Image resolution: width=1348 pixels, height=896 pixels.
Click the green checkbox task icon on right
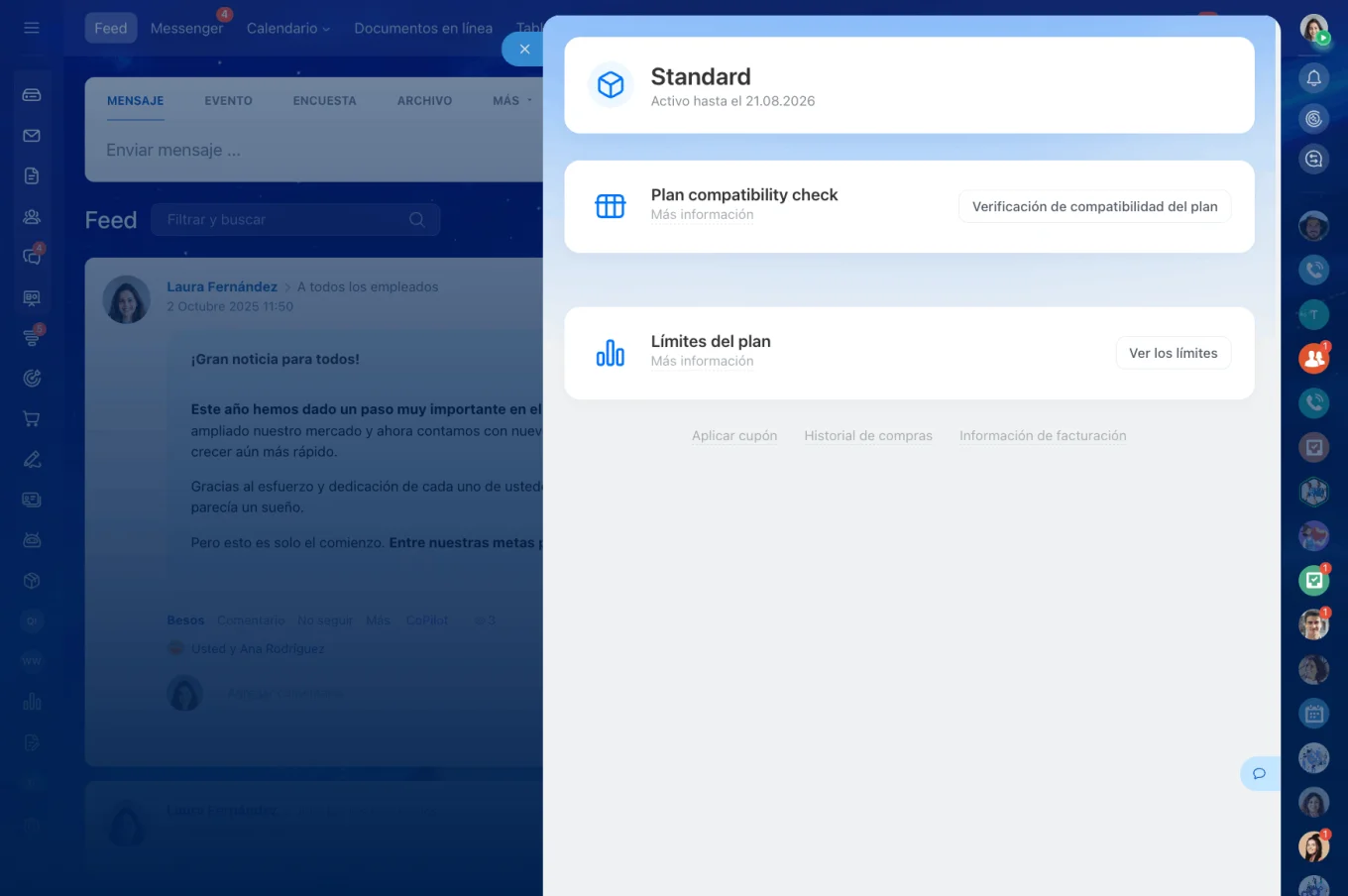tap(1313, 580)
